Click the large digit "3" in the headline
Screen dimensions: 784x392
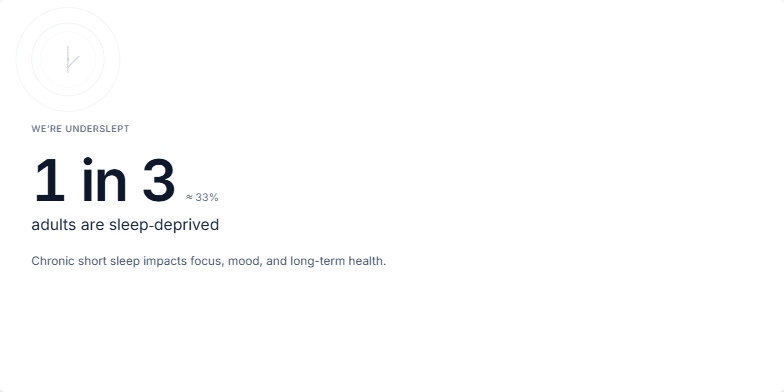point(159,180)
